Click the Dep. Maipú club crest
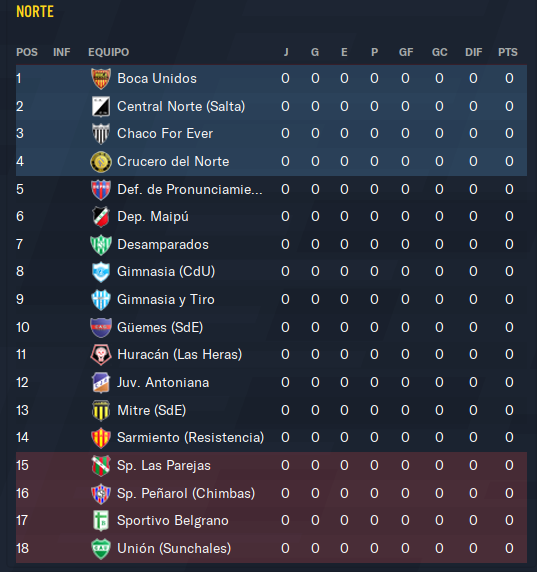 pos(101,217)
